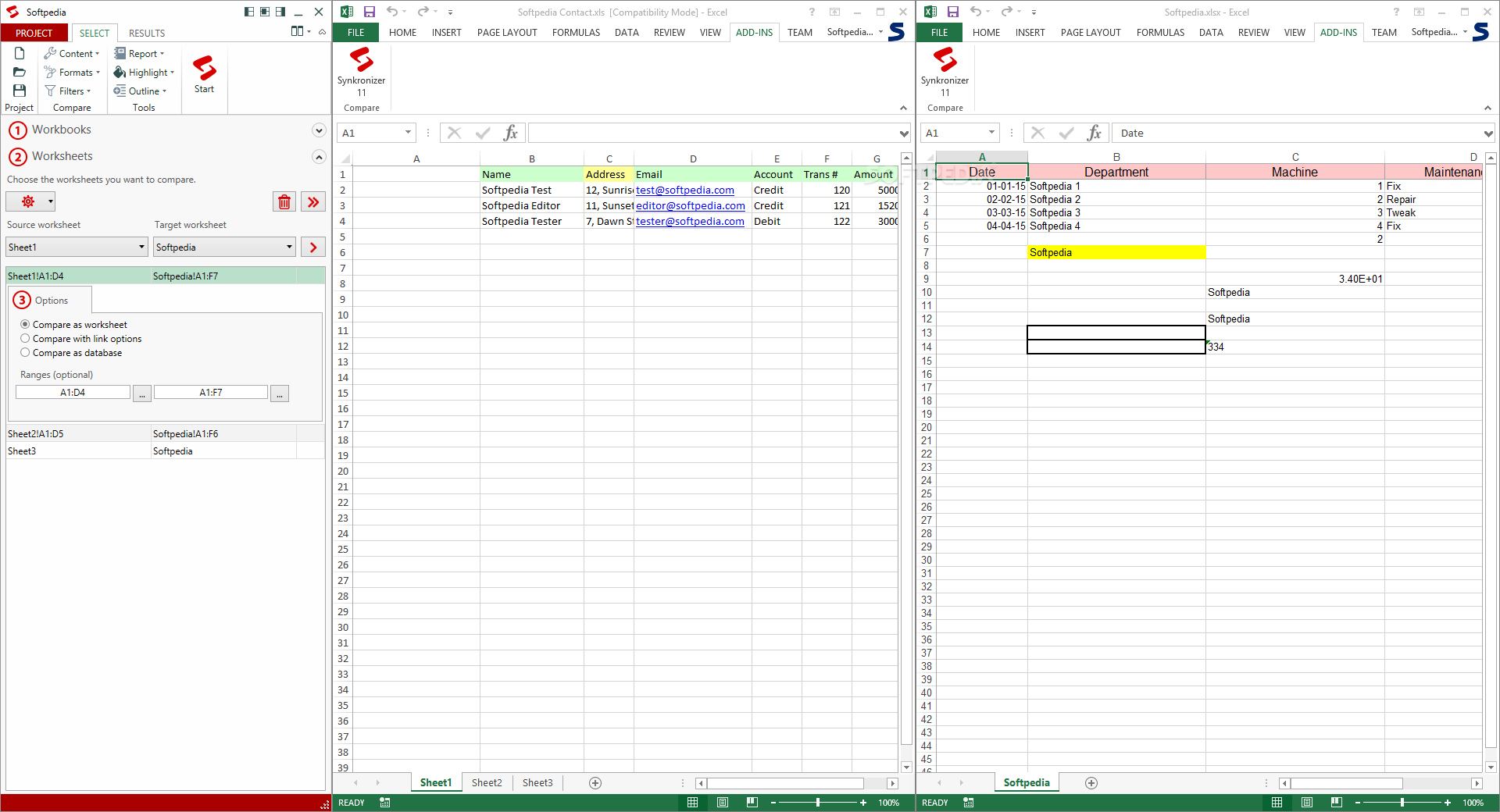Adjust the zoom slider in Softpedia.xlsx
The width and height of the screenshot is (1500, 812).
(1402, 803)
